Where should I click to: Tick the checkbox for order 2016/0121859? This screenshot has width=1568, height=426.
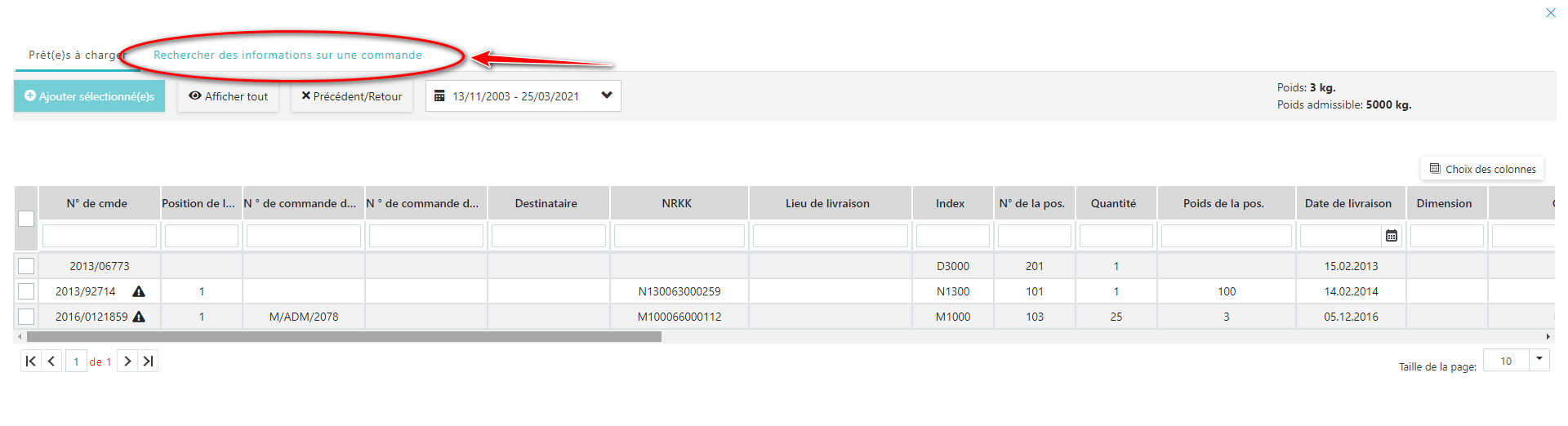26,317
